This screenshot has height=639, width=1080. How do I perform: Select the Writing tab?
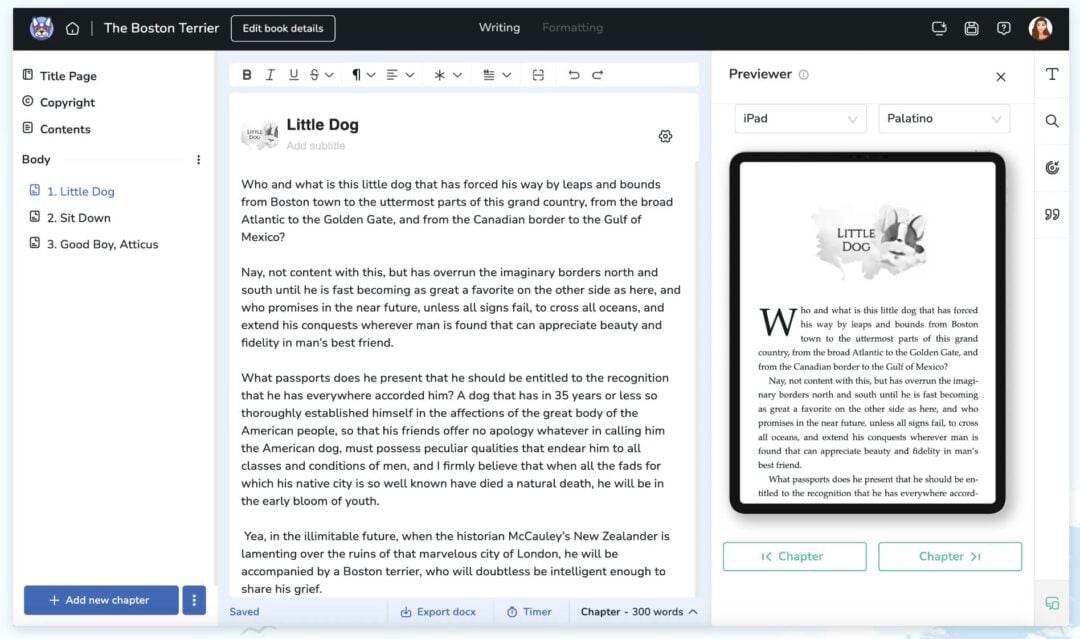click(499, 28)
